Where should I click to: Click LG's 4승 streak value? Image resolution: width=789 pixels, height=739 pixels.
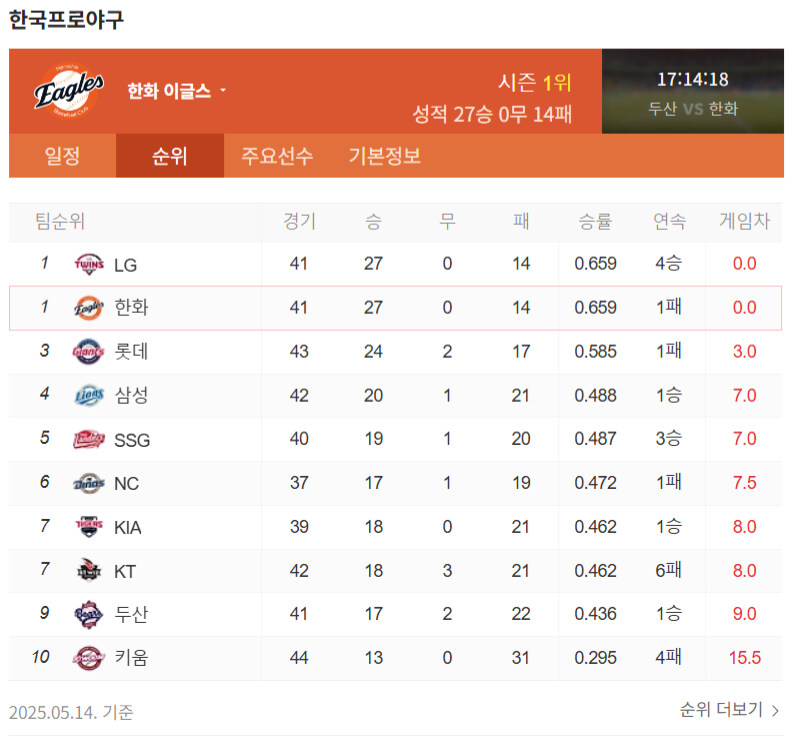(x=669, y=263)
